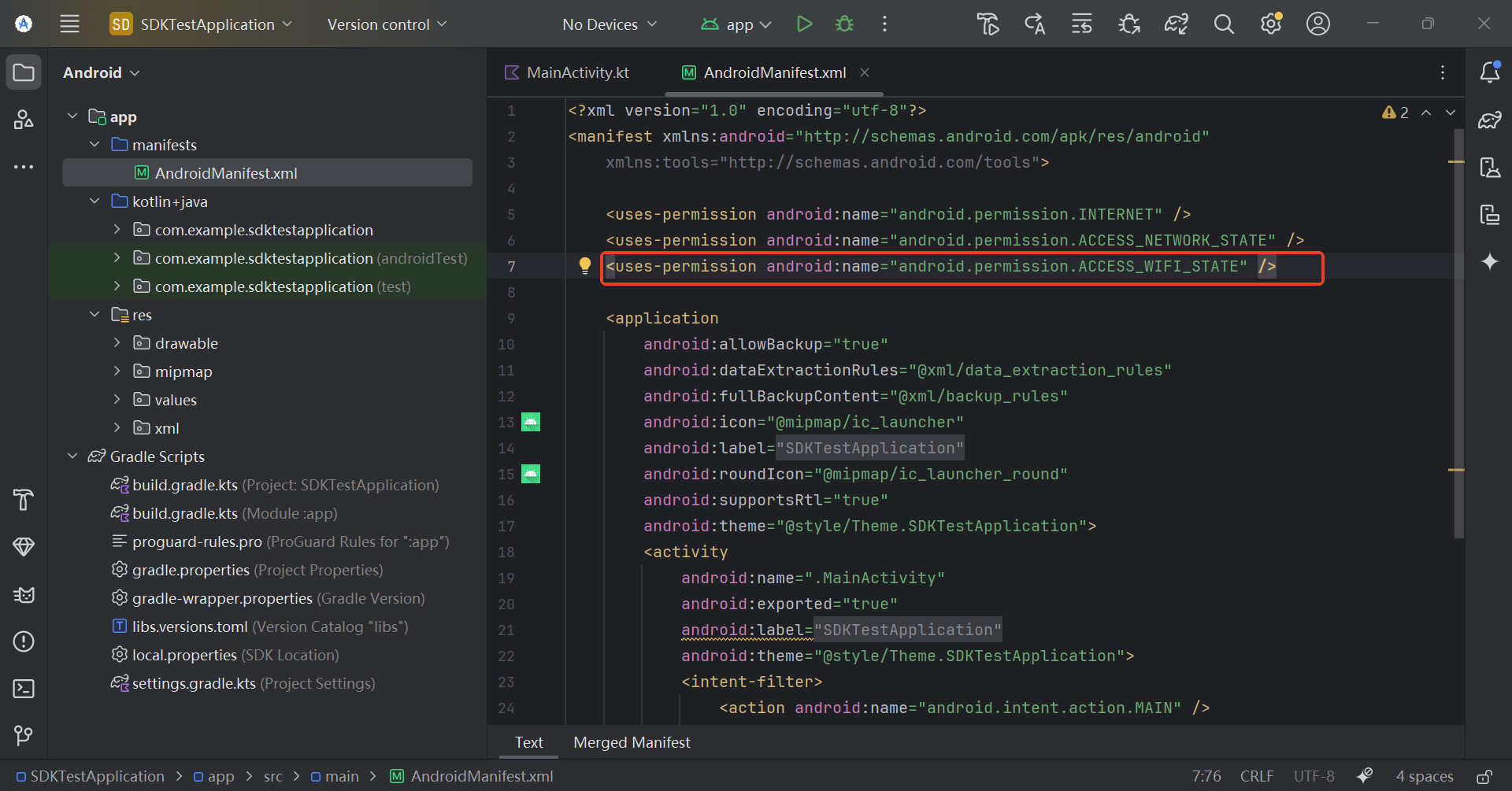The width and height of the screenshot is (1512, 791).
Task: Open IDE Settings from the gear icon
Action: coord(1270,24)
